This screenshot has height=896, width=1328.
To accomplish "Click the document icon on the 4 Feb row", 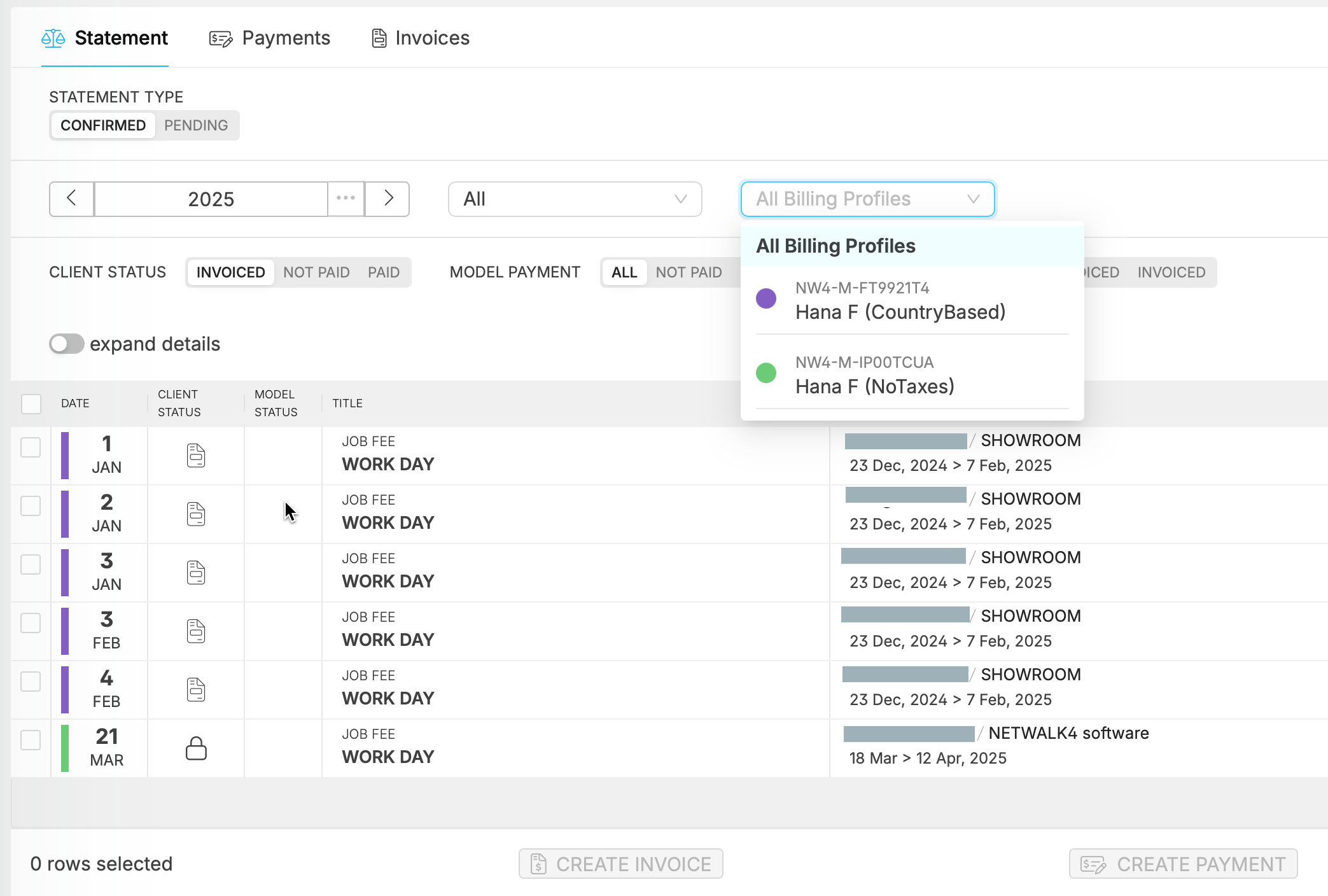I will (x=196, y=690).
